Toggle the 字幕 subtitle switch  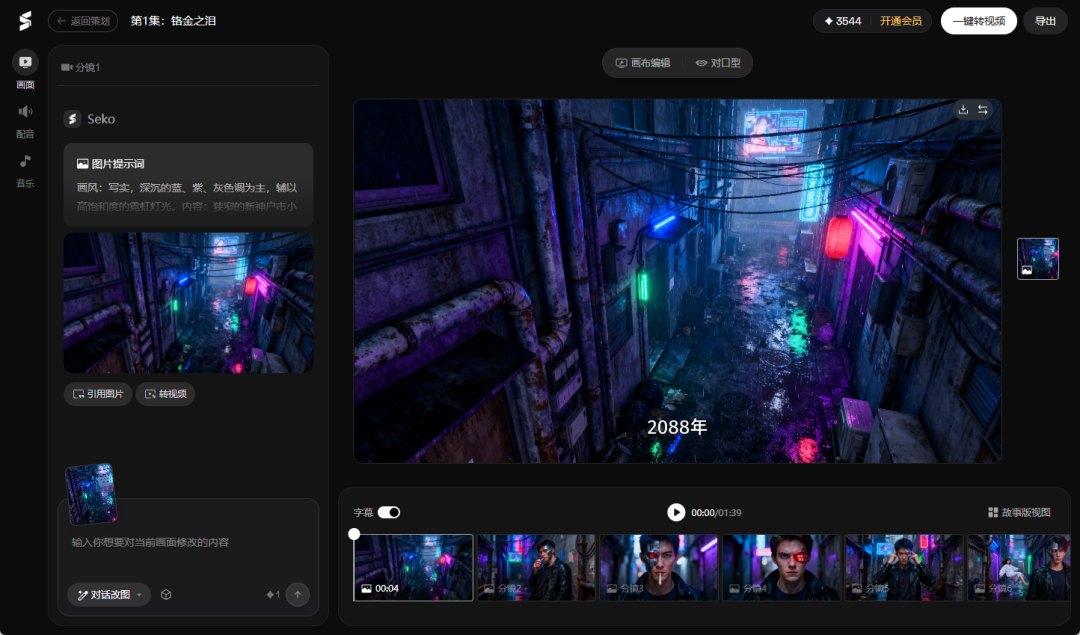coord(388,512)
